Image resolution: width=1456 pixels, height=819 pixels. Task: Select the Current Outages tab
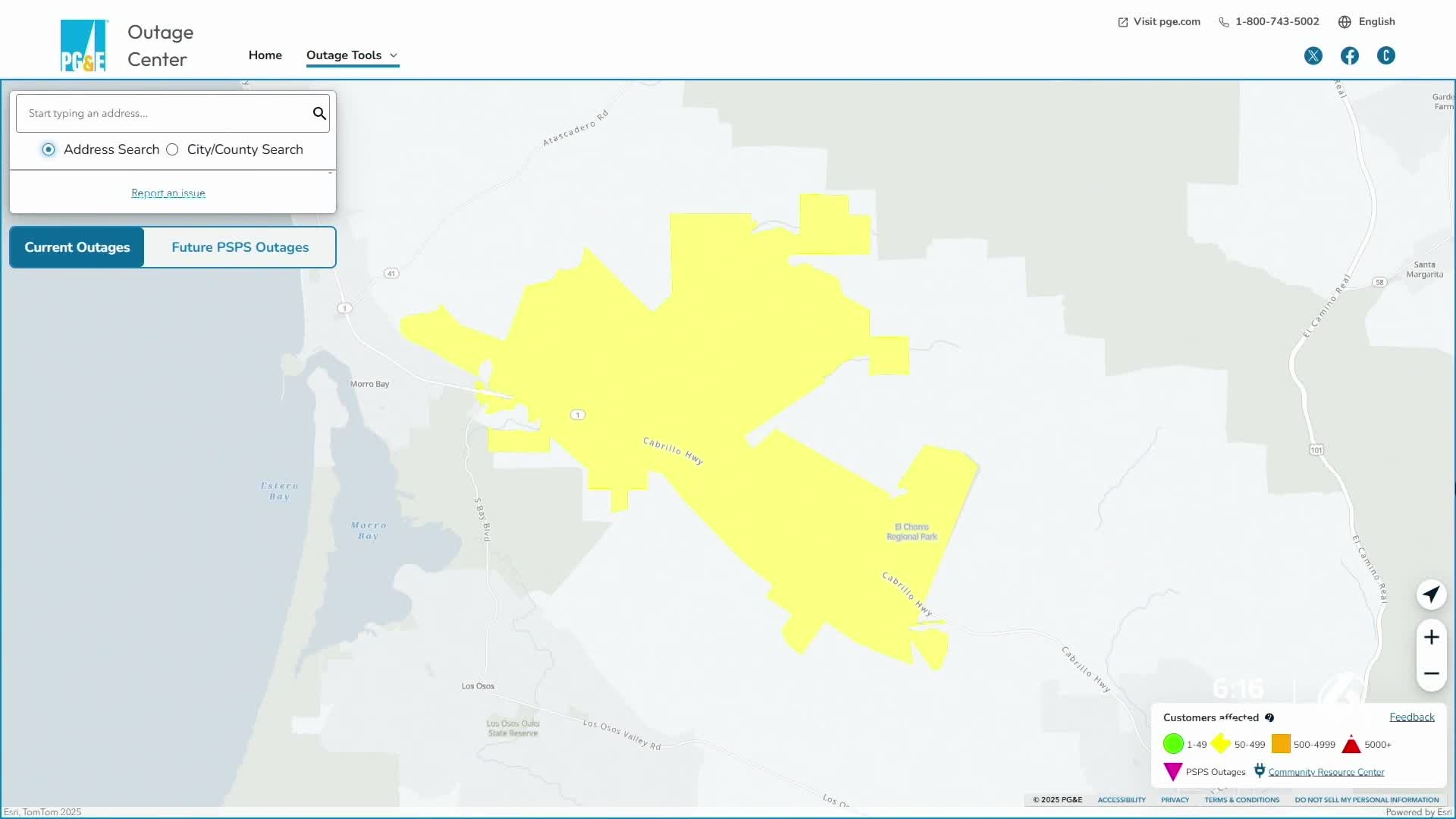pos(77,247)
